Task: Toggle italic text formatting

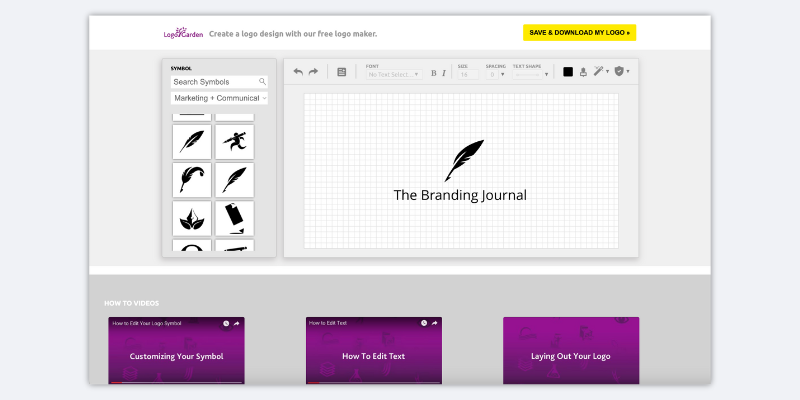Action: click(444, 73)
